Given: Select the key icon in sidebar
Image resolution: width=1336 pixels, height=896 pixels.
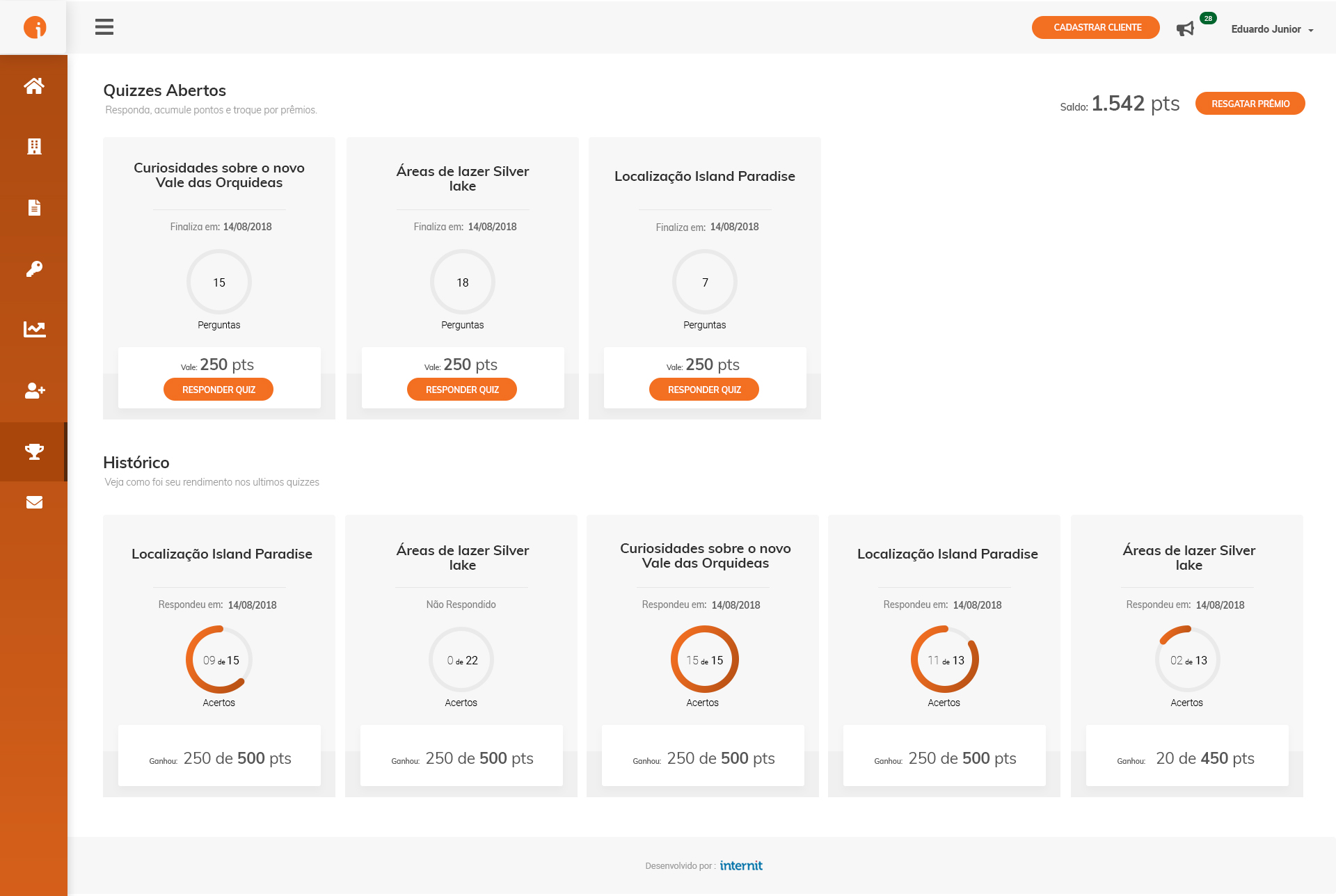Looking at the screenshot, I should point(34,269).
